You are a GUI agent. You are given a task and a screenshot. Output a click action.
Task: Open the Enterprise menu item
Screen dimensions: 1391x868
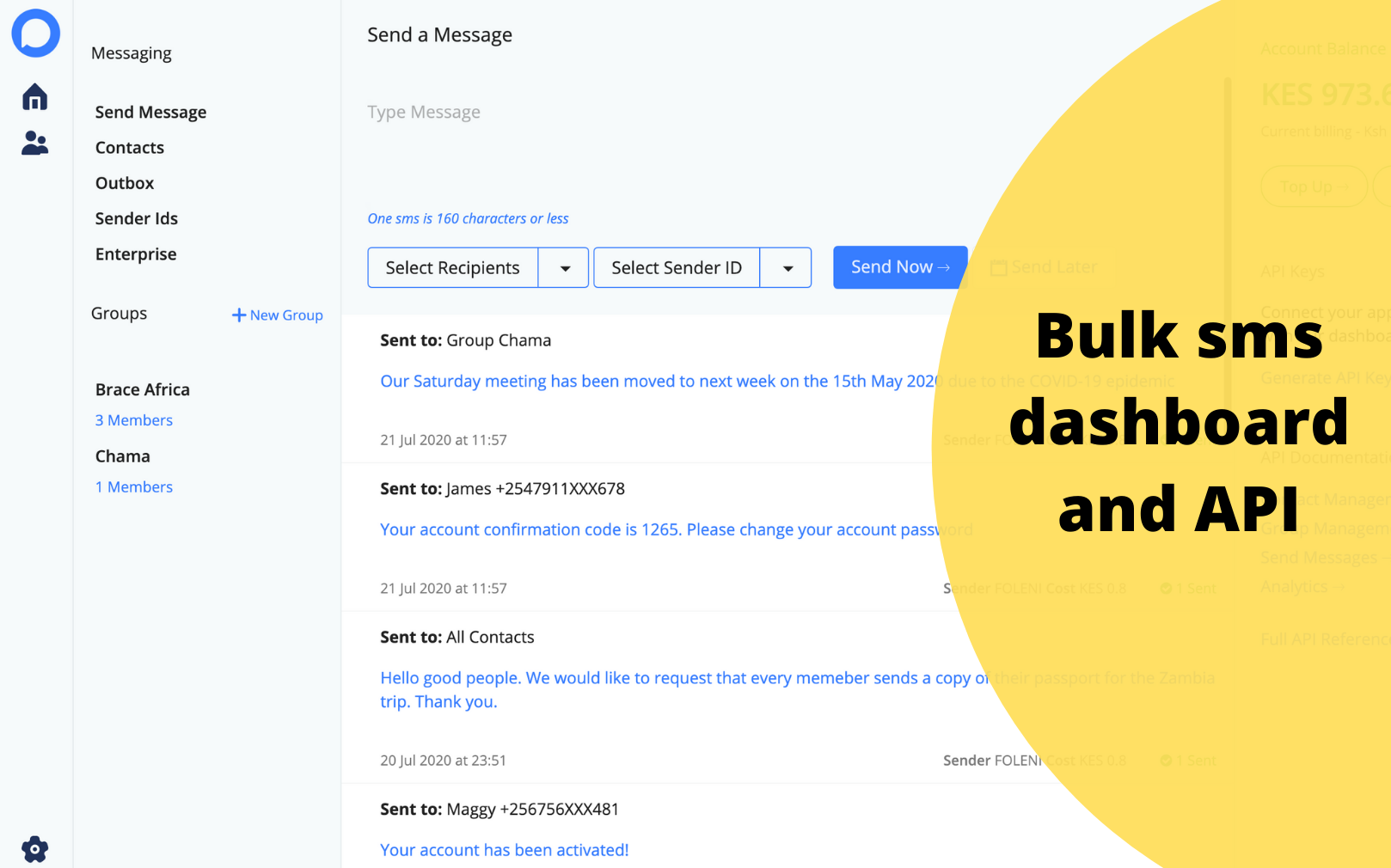coord(136,254)
